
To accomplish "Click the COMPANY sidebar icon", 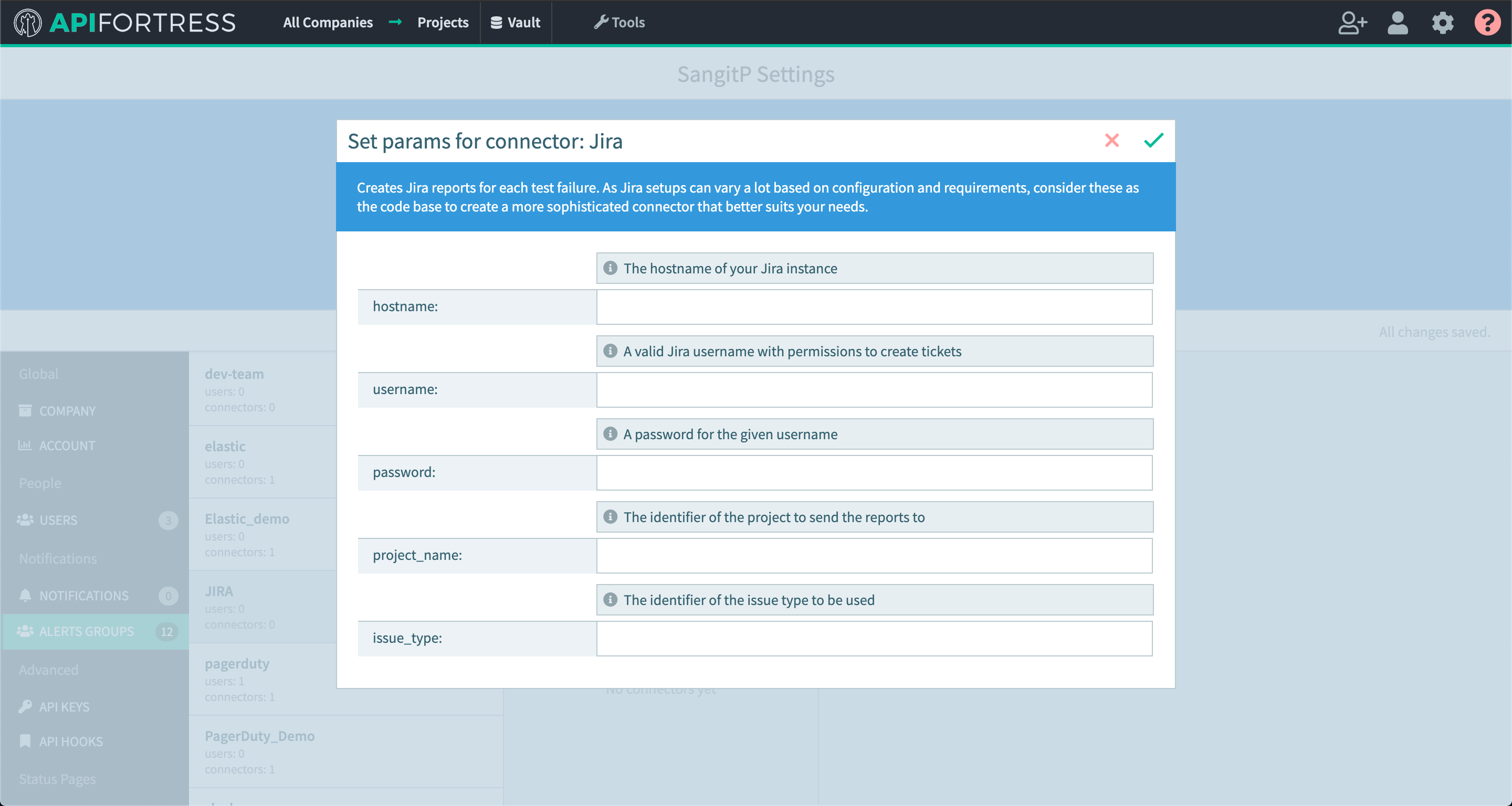I will (25, 410).
